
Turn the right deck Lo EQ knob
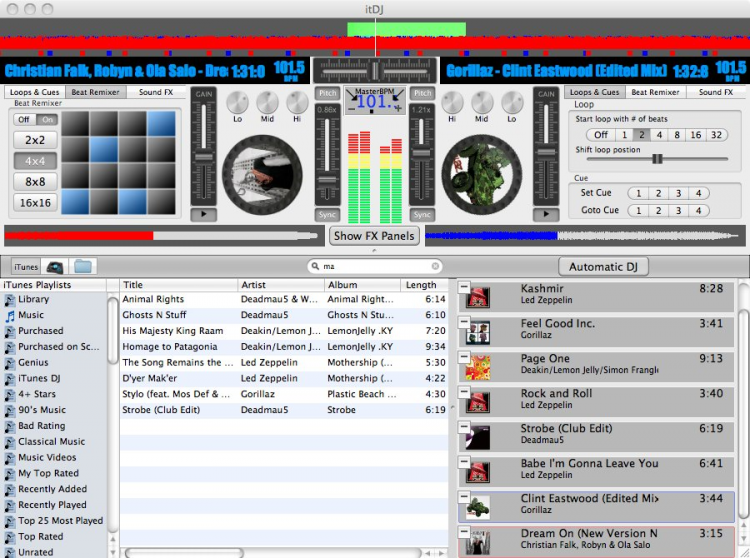(x=512, y=102)
